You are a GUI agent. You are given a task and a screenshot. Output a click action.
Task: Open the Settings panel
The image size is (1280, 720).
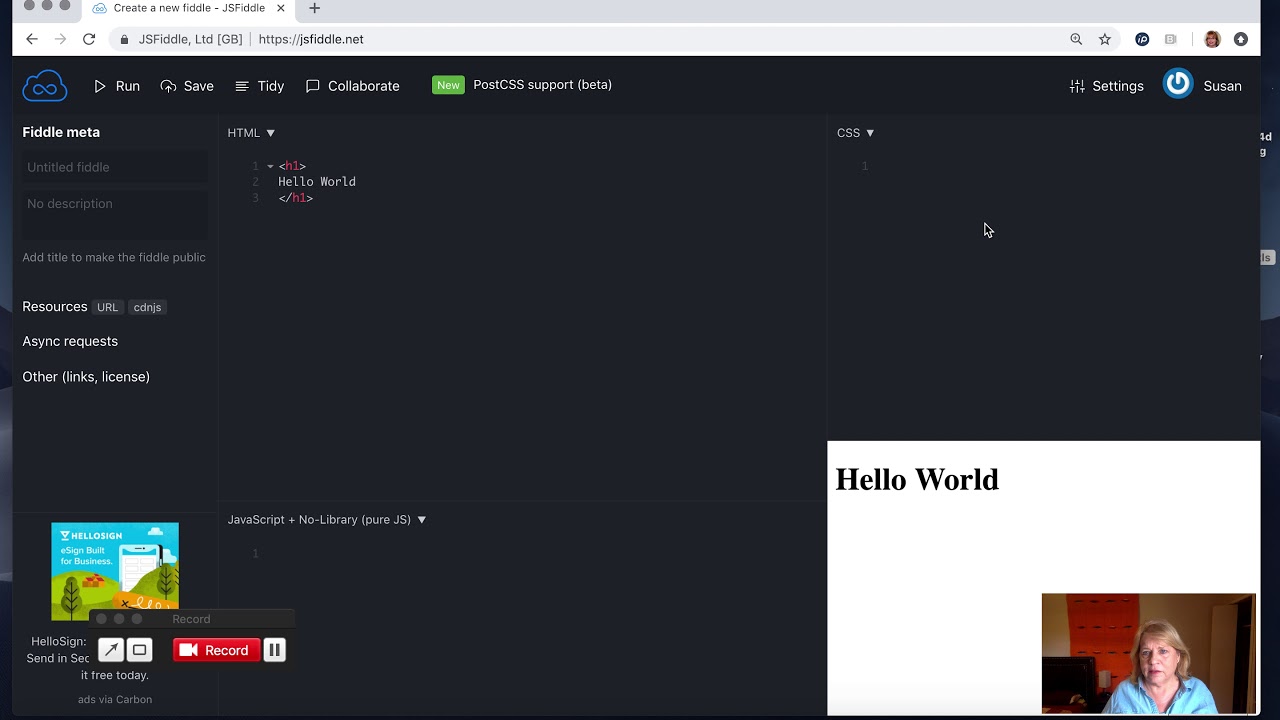tap(1106, 86)
